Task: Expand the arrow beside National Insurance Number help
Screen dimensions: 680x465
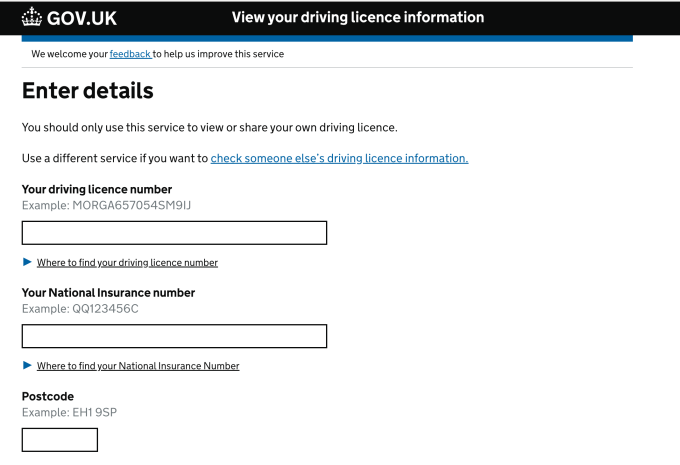Action: 27,365
